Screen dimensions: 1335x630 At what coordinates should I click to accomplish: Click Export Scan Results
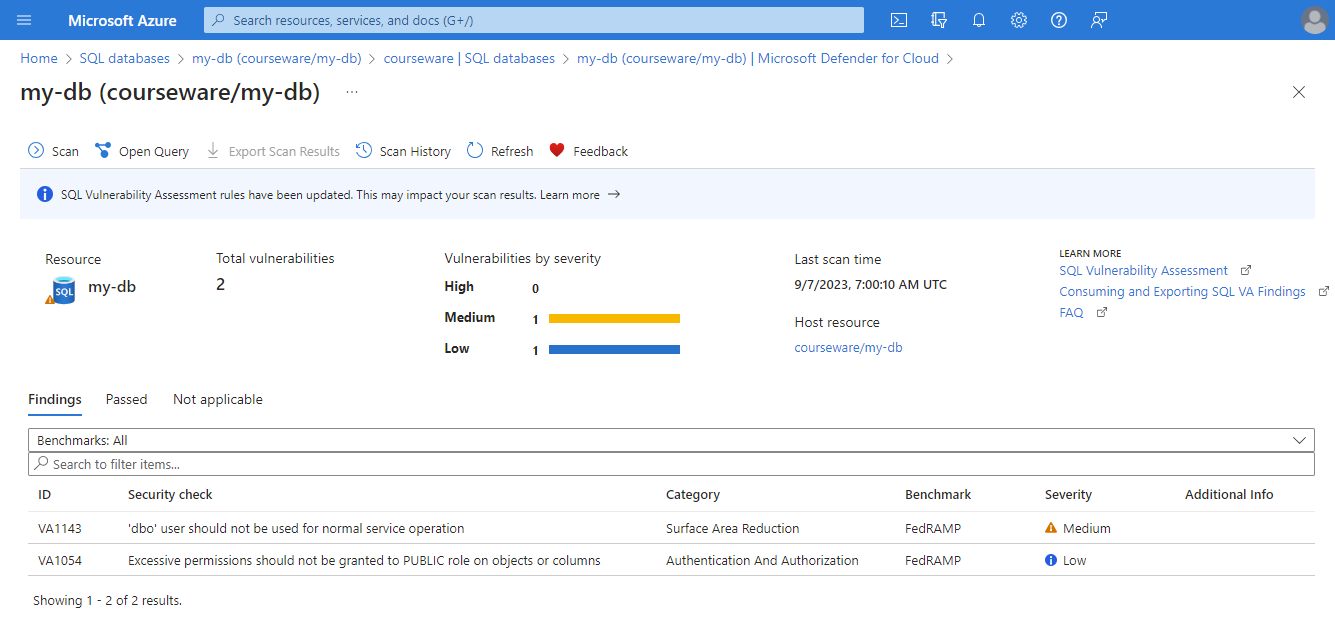pos(273,151)
